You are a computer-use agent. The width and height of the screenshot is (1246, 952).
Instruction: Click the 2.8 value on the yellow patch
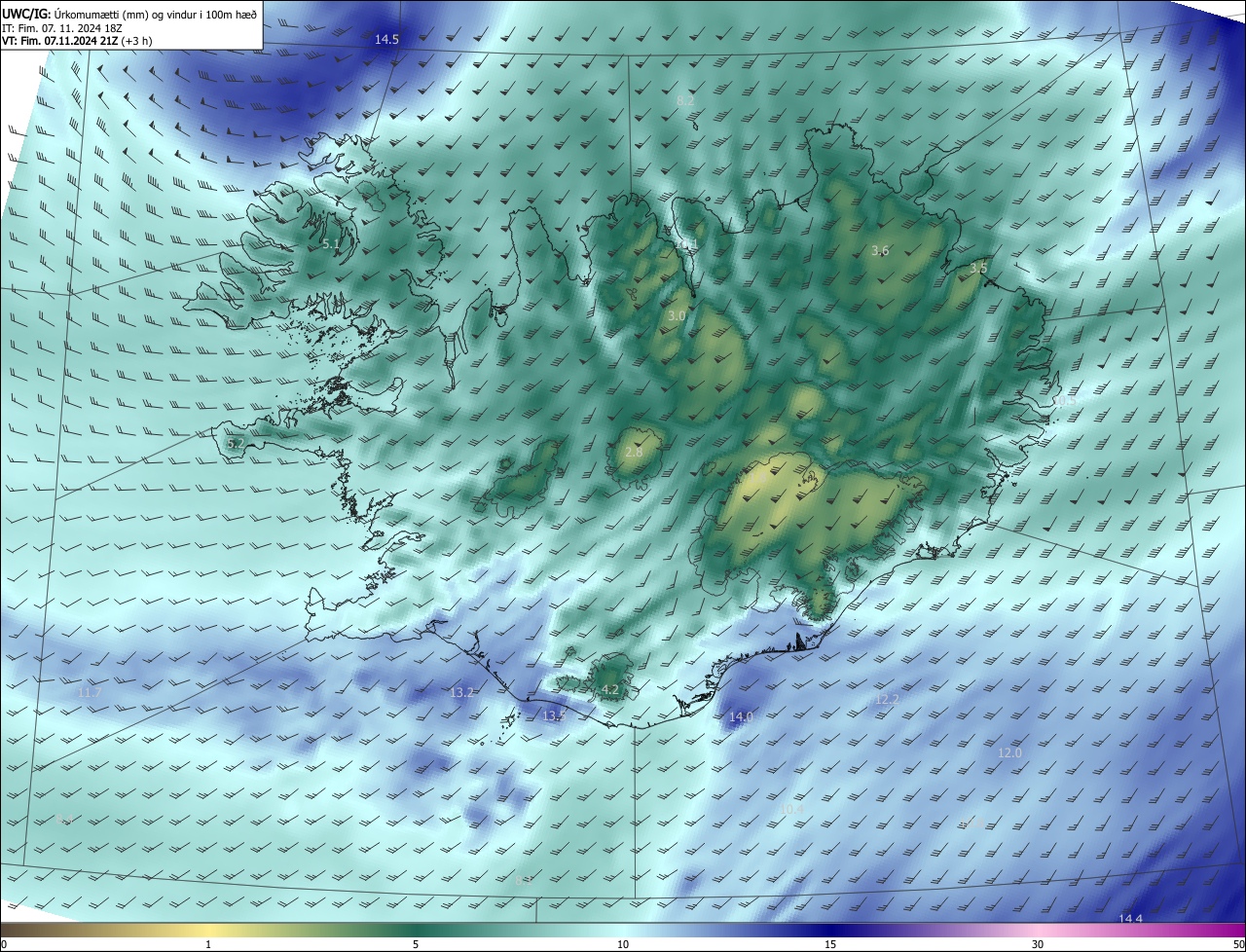(634, 453)
